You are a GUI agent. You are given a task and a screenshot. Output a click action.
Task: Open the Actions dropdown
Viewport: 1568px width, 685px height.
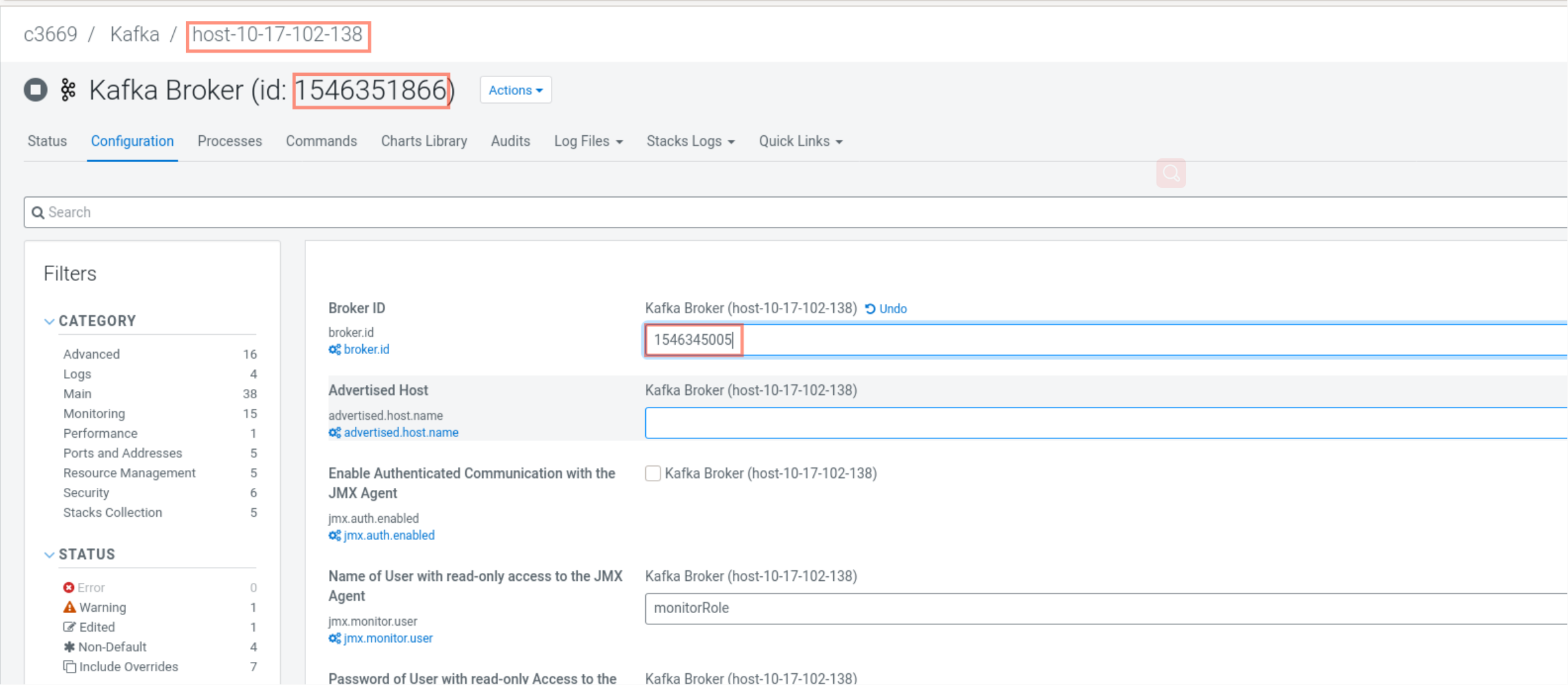(x=515, y=90)
